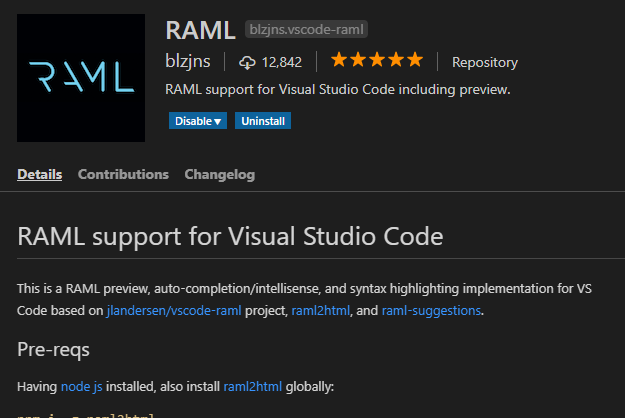Open the Disable dropdown arrow
Screen dimensions: 625x418
click(218, 122)
